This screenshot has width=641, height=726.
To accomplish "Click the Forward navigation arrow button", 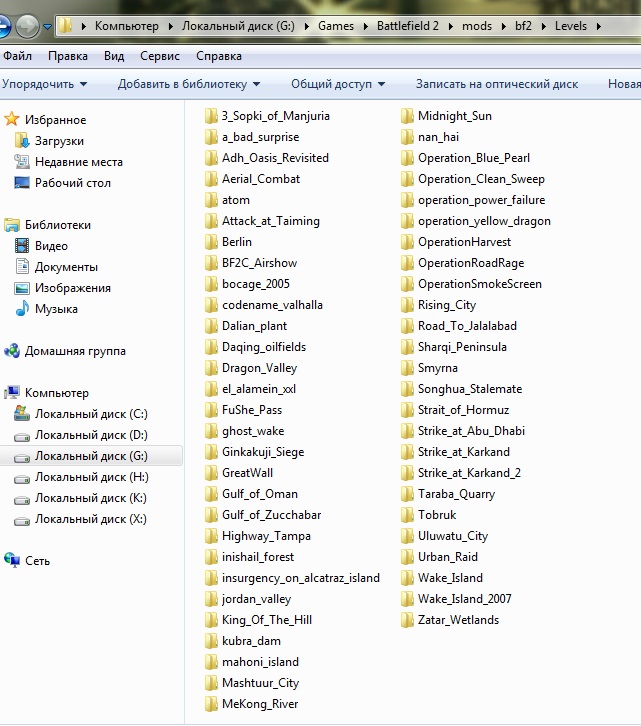I will click(27, 26).
